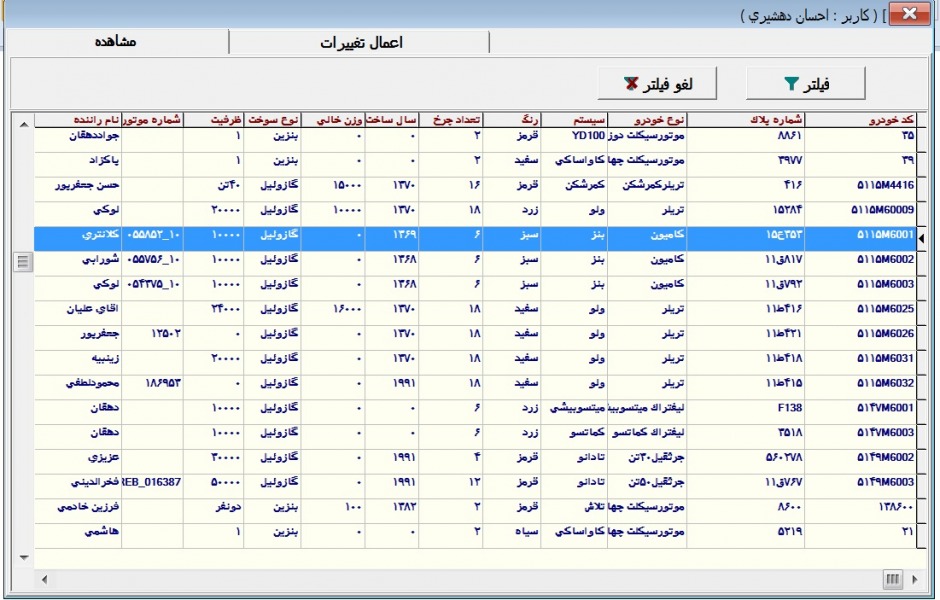The height and width of the screenshot is (600, 940).
Task: Switch to the مشاهده tab
Action: (x=118, y=42)
